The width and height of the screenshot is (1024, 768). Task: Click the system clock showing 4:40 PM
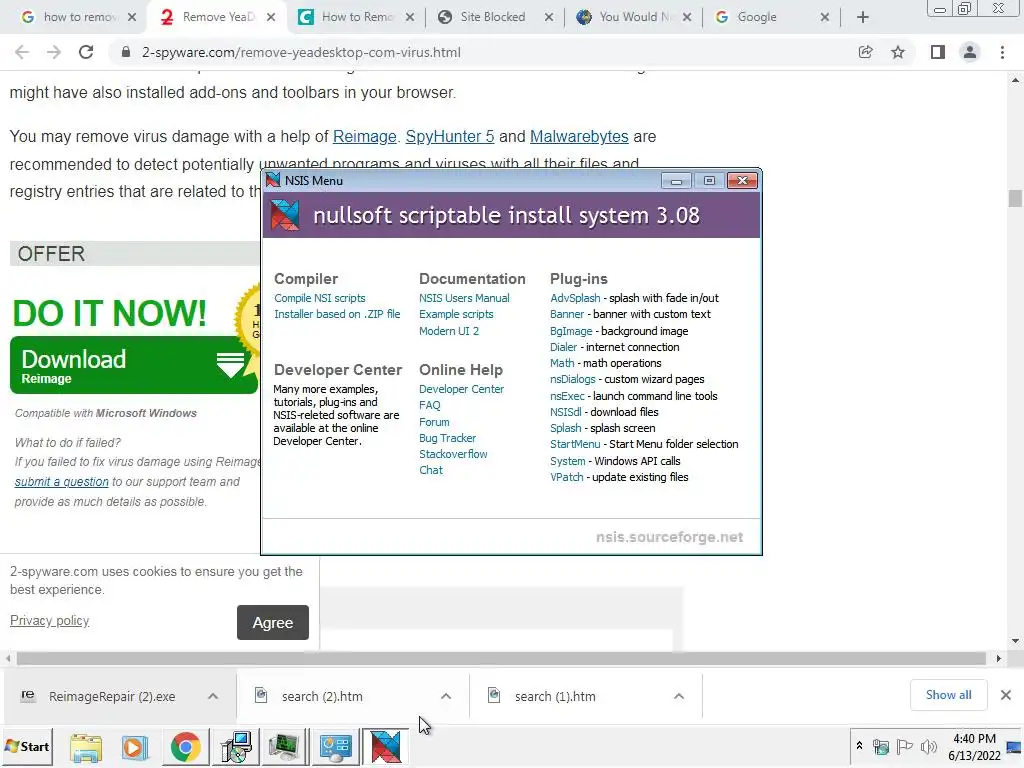(974, 746)
